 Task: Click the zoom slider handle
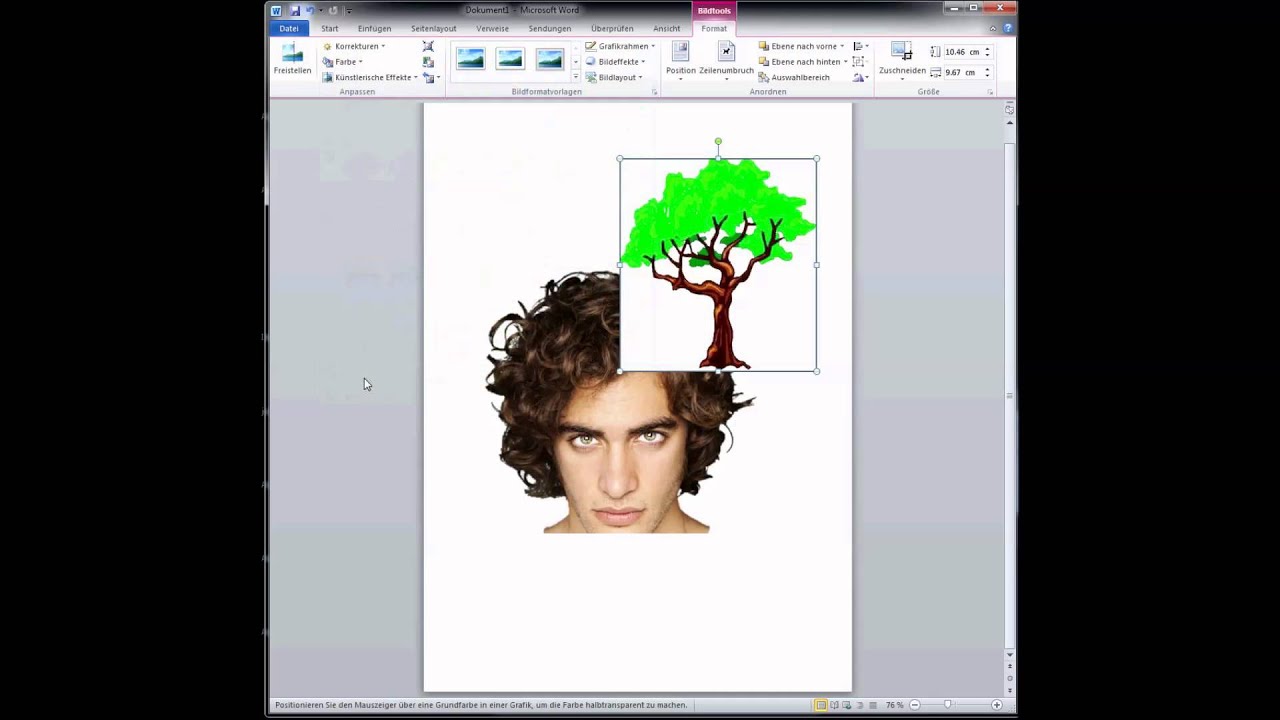pyautogui.click(x=948, y=705)
